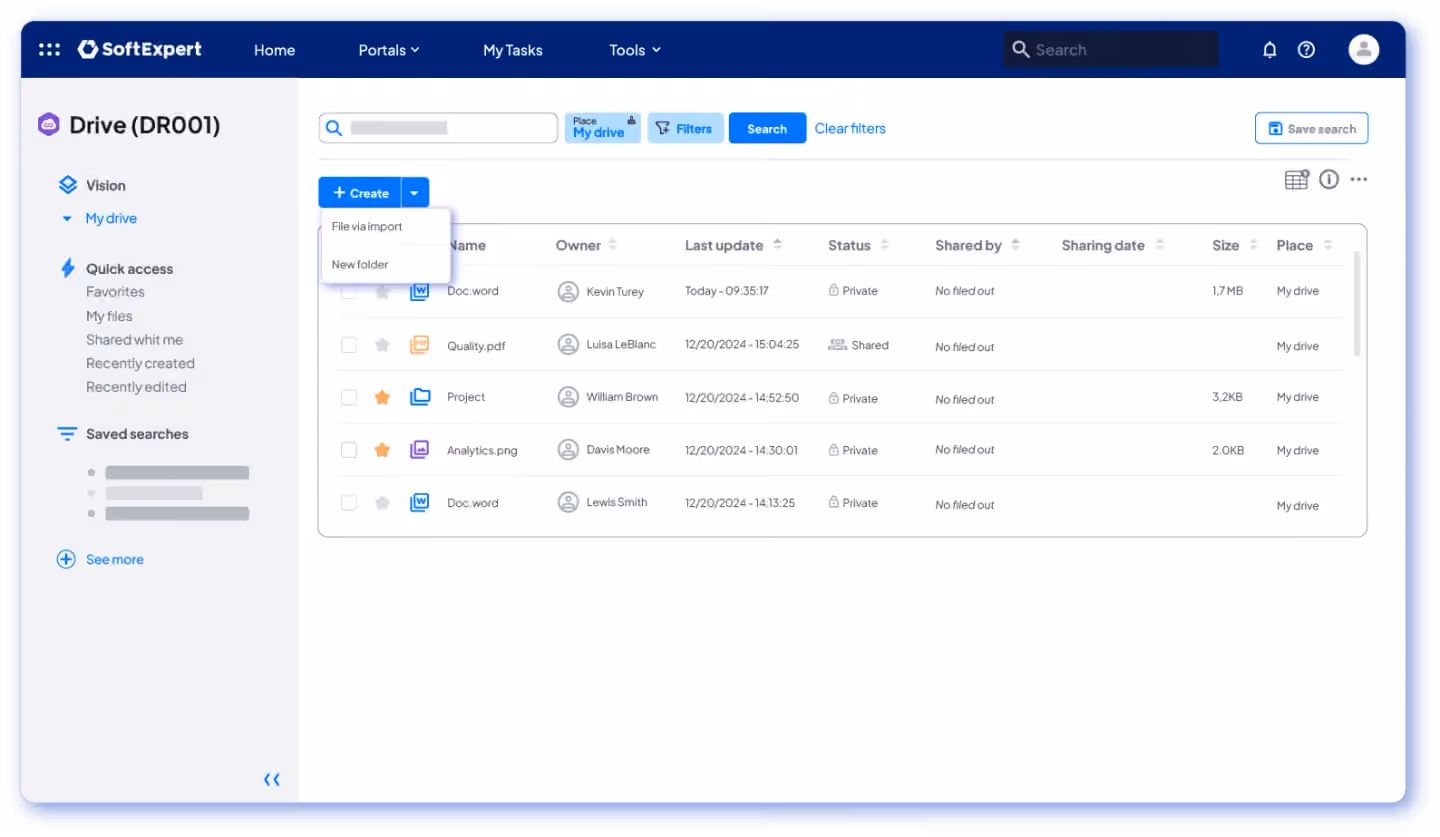Image resolution: width=1440 pixels, height=837 pixels.
Task: Click the Project folder icon
Action: point(420,397)
